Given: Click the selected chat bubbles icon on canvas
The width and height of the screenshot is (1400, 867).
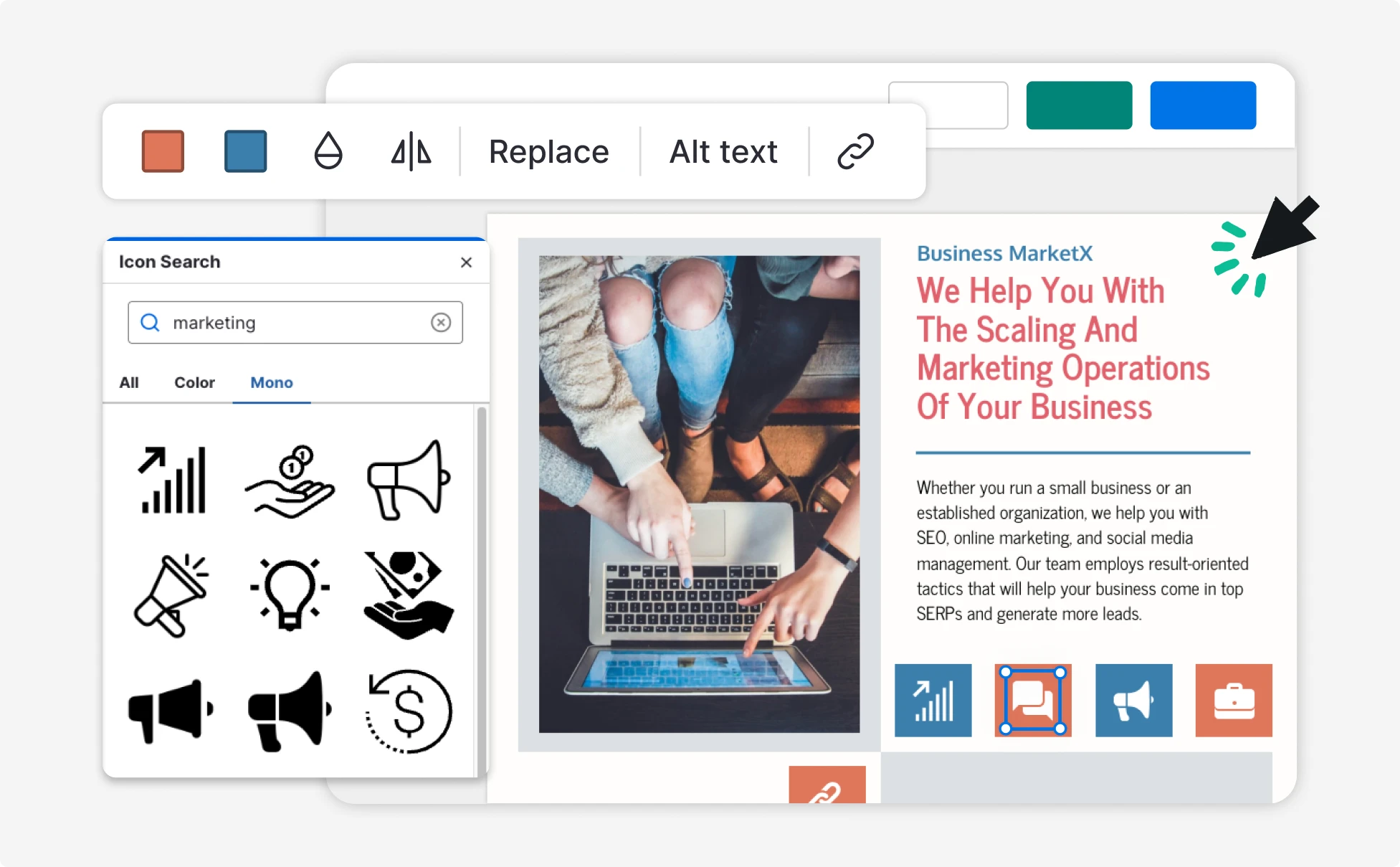Looking at the screenshot, I should 1032,701.
